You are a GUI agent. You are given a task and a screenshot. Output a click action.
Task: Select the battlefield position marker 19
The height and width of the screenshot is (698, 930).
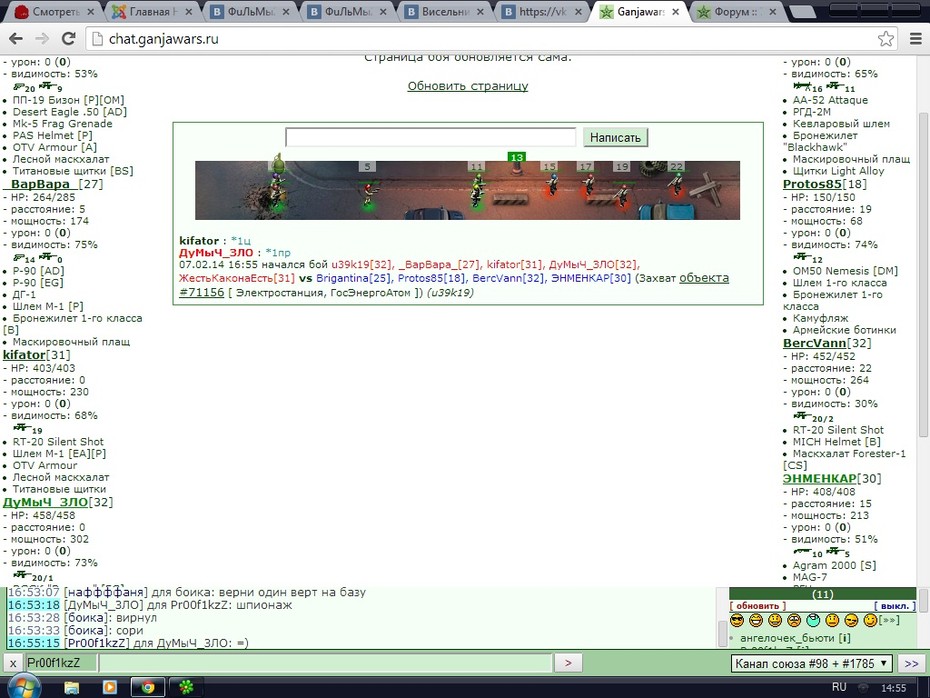tap(622, 167)
